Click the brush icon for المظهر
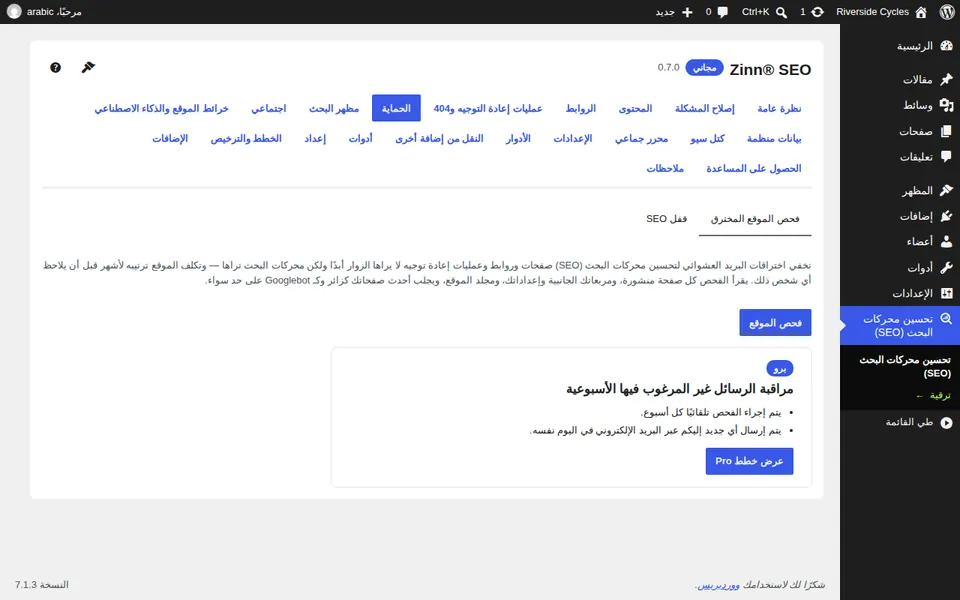This screenshot has height=600, width=960. tap(946, 190)
